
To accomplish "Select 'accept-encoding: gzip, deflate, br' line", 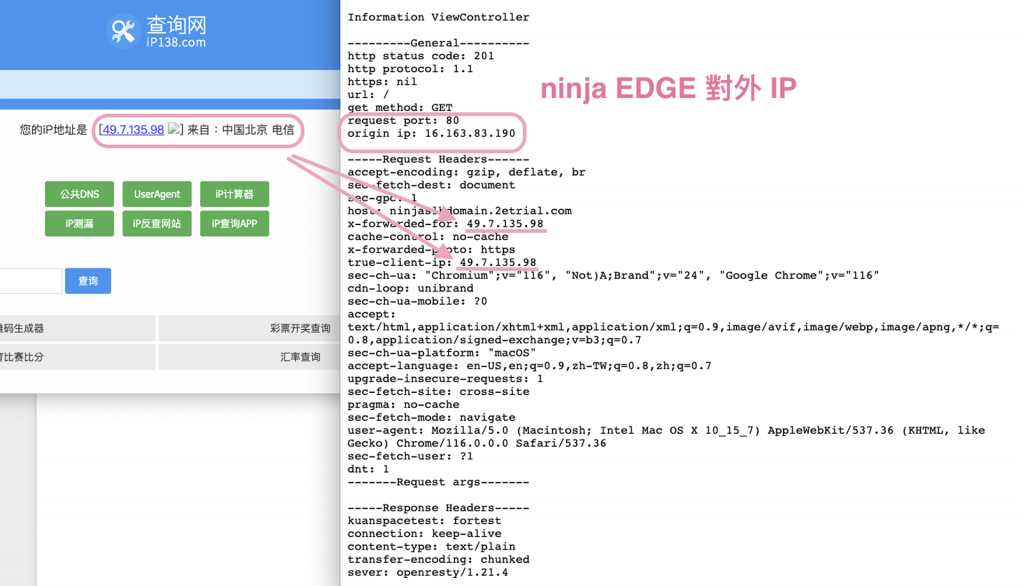I will click(x=466, y=172).
